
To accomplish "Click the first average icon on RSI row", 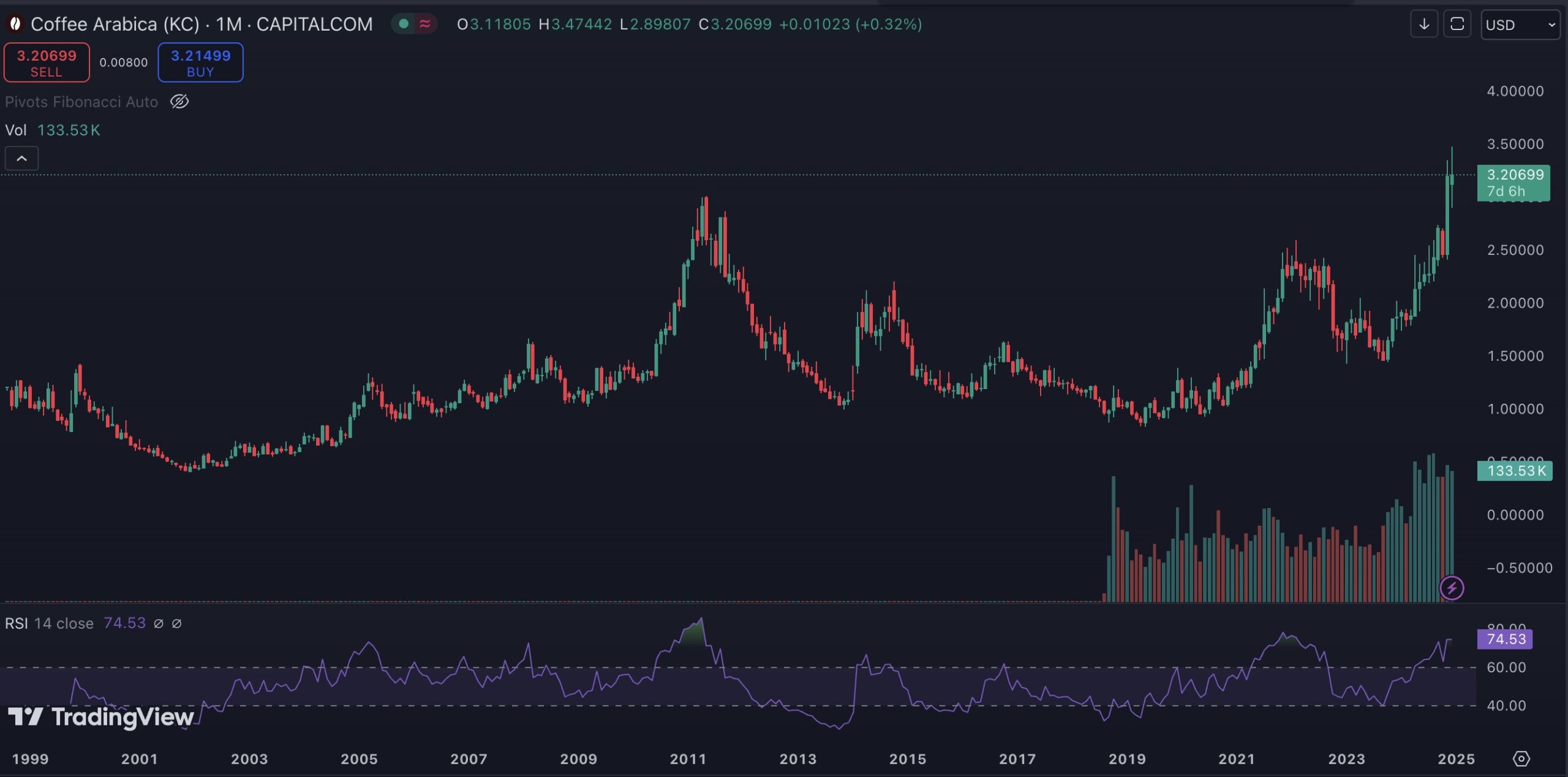I will pos(159,623).
